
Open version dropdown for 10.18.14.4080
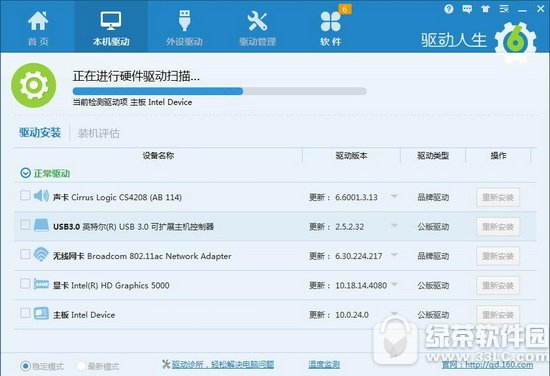coord(394,284)
